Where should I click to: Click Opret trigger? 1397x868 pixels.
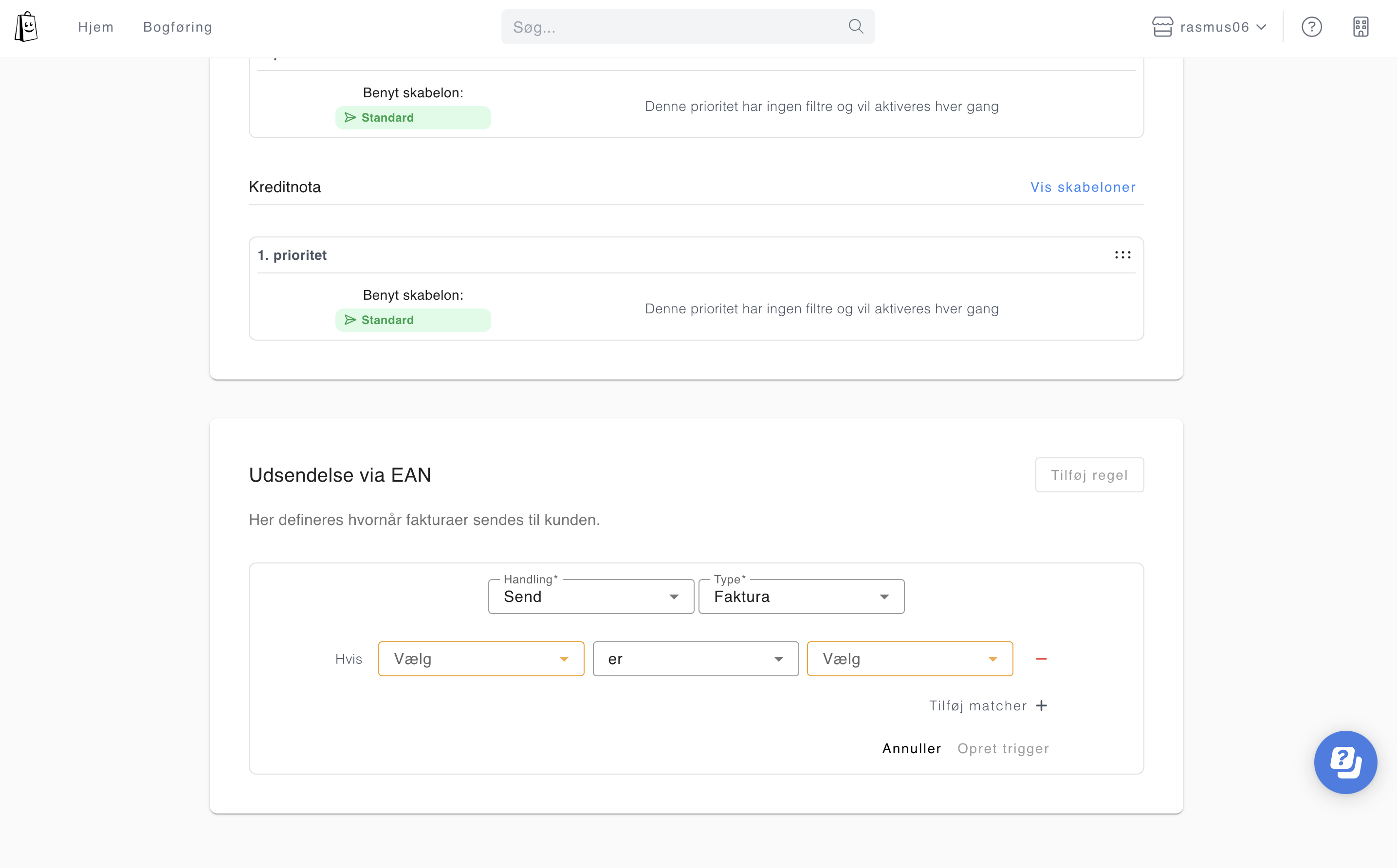tap(1003, 749)
